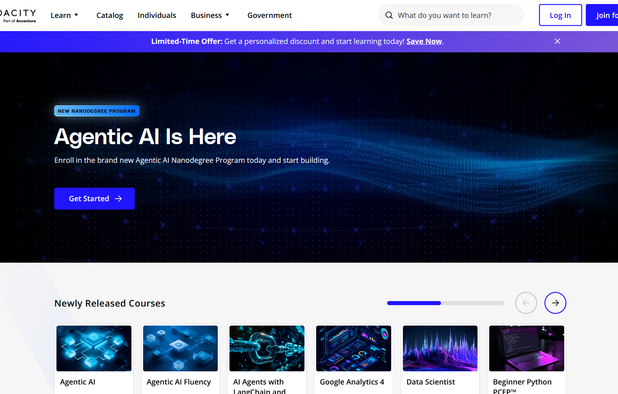Click the 'New Nanodegree Program' badge
The height and width of the screenshot is (394, 618).
97,111
